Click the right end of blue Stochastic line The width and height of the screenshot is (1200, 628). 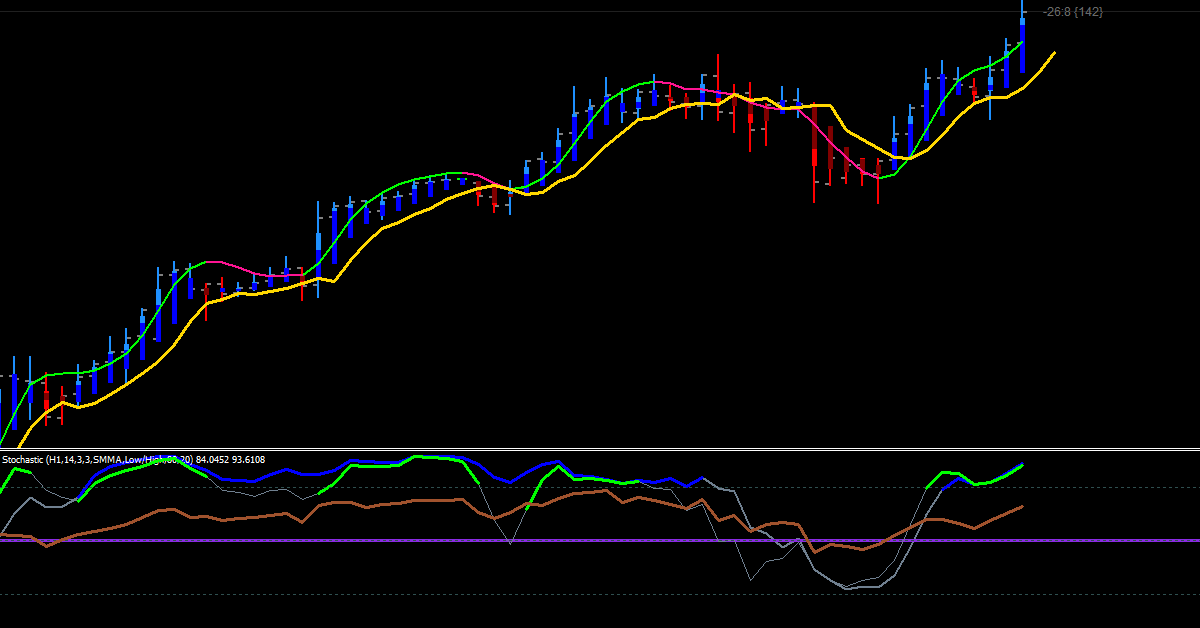pos(1021,465)
